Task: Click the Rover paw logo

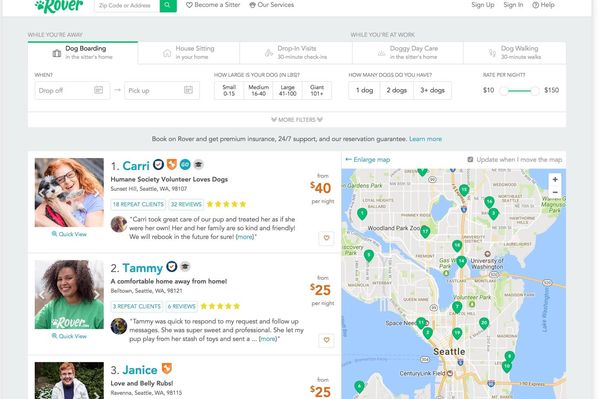Action: click(x=59, y=6)
